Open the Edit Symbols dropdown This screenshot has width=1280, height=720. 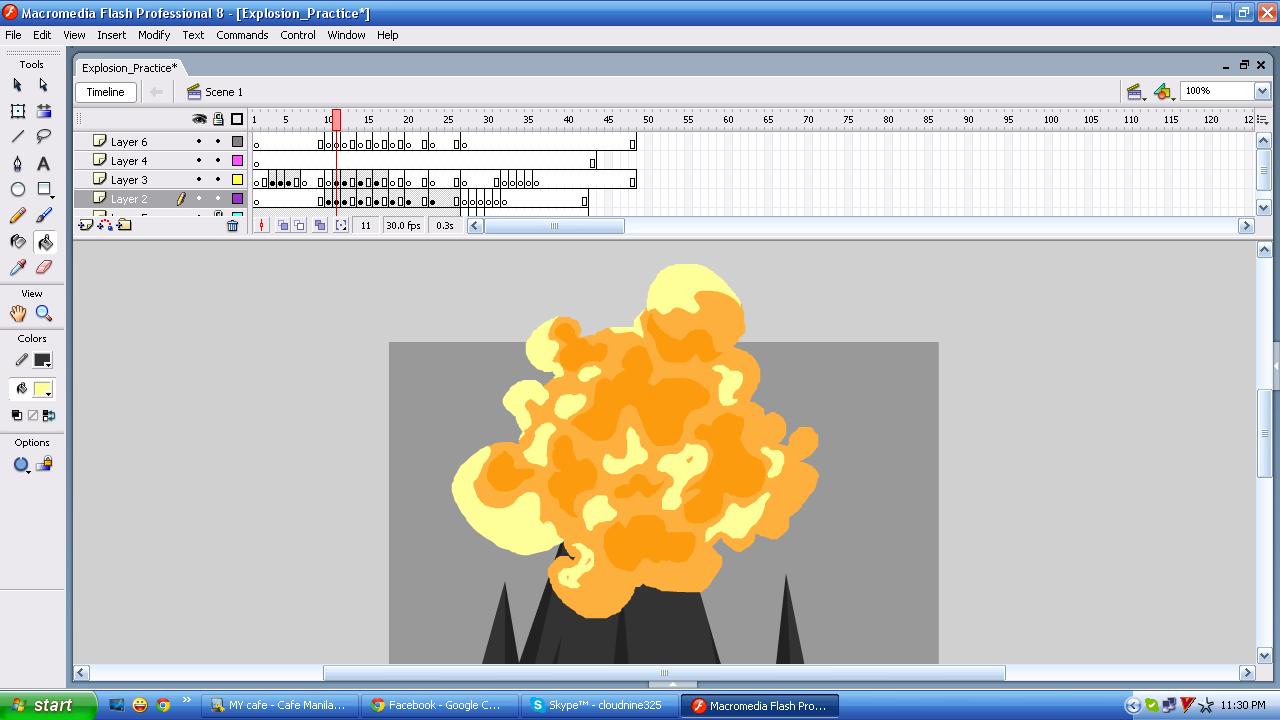(x=1164, y=91)
